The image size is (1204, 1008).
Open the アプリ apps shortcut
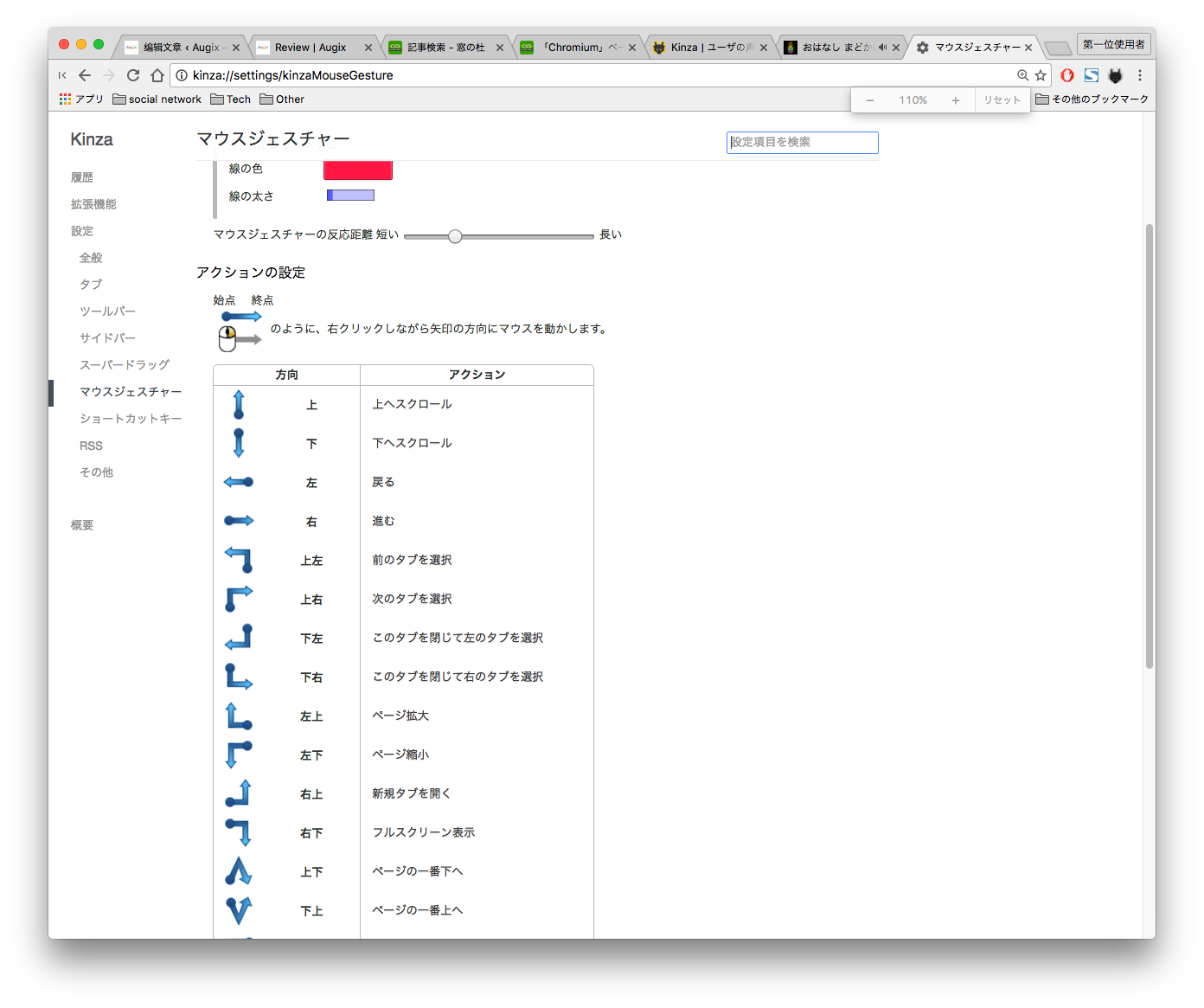(81, 100)
